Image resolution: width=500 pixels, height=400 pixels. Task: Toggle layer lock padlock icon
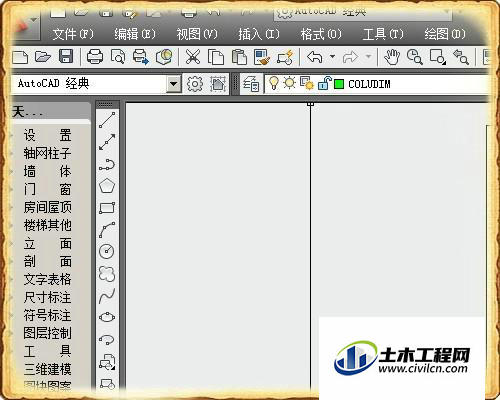[x=324, y=83]
